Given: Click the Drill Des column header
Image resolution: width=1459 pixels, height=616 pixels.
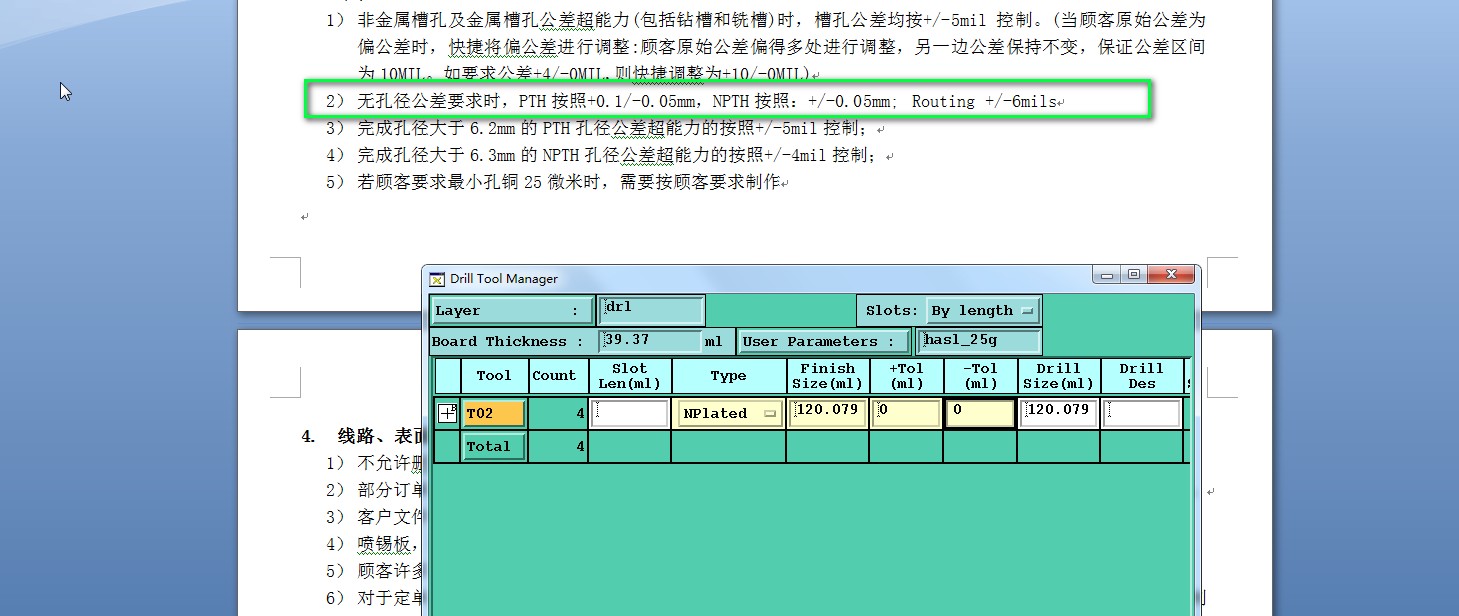Looking at the screenshot, I should tap(1142, 376).
